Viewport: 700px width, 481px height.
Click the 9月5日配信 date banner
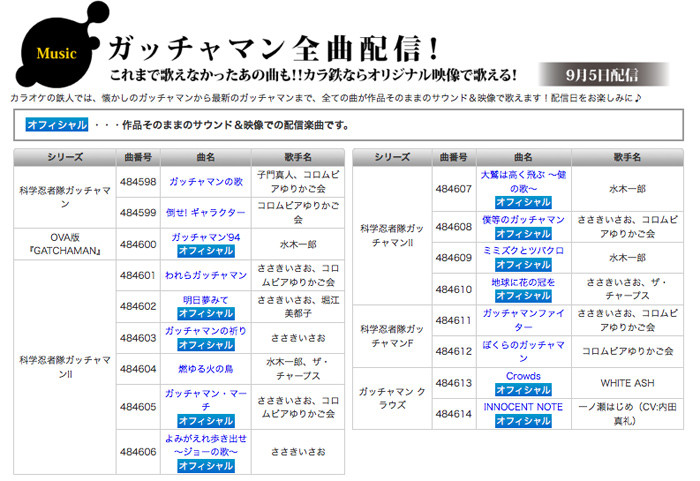tap(603, 75)
